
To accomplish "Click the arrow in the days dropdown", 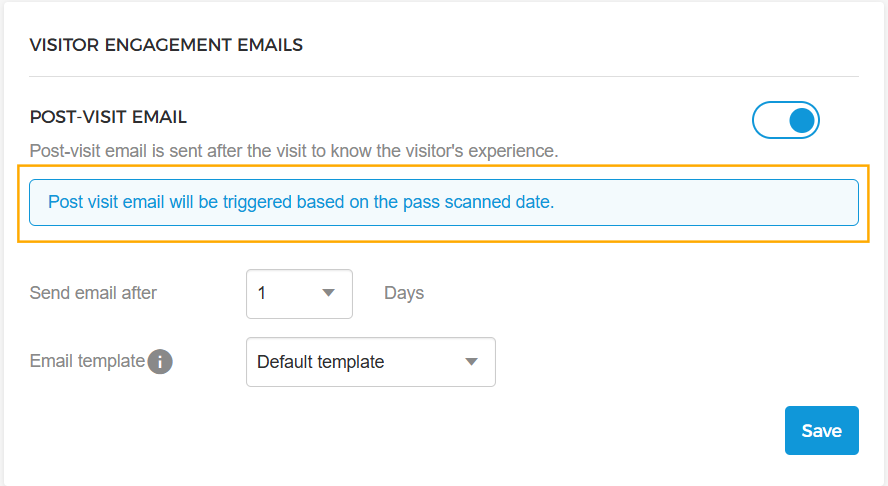I will click(328, 294).
